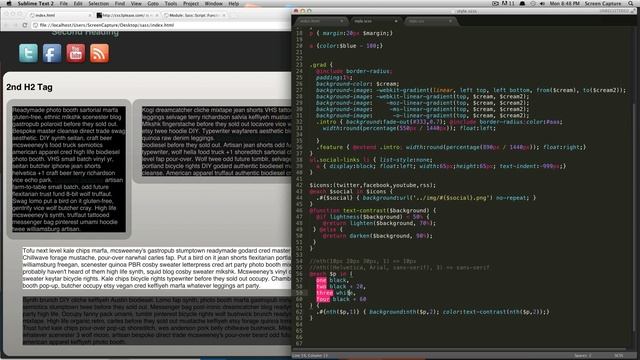Click the 'a {color:$blue - 100;}' line

346,46
